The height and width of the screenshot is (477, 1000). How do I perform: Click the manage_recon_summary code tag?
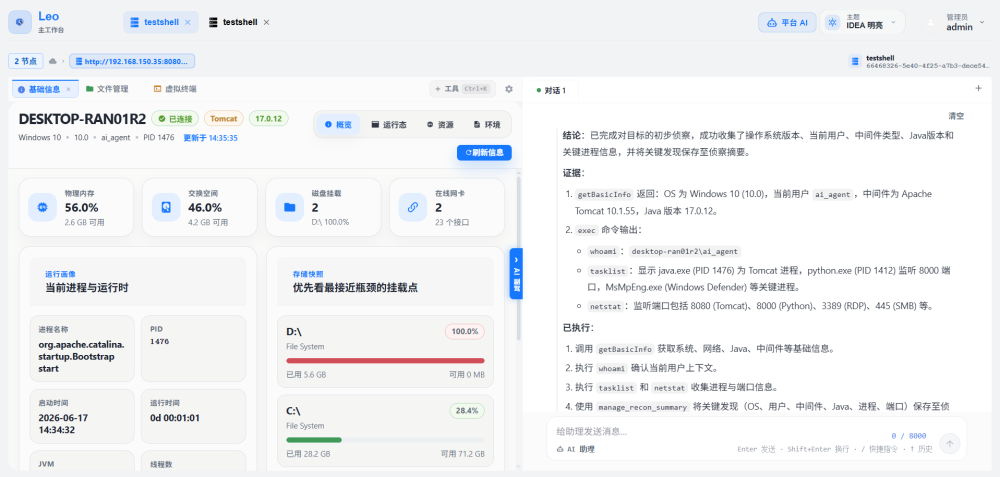[642, 407]
